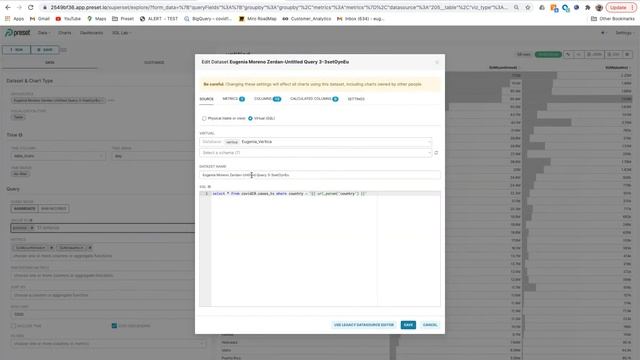640x360 pixels.
Task: Open the Gmail bookmark
Action: click(40, 19)
